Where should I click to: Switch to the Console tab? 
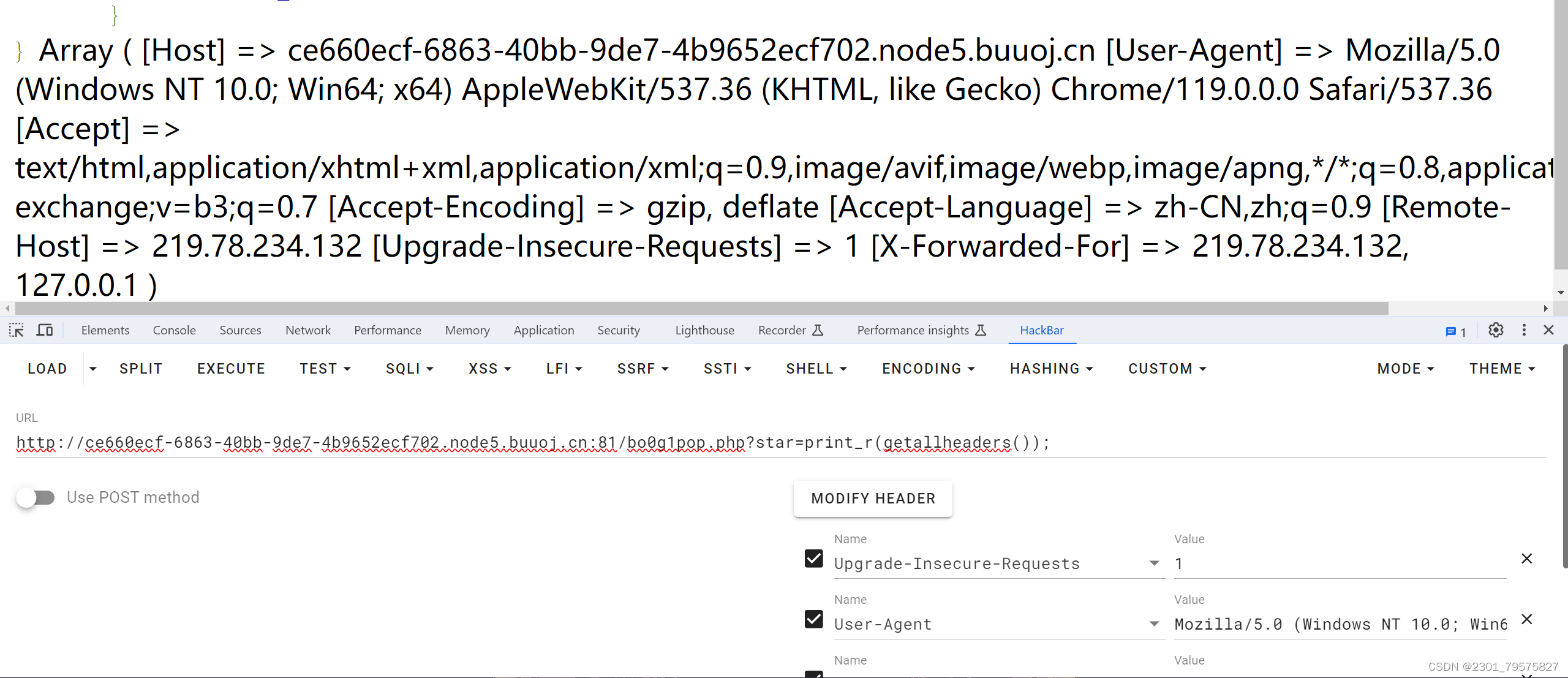[174, 330]
